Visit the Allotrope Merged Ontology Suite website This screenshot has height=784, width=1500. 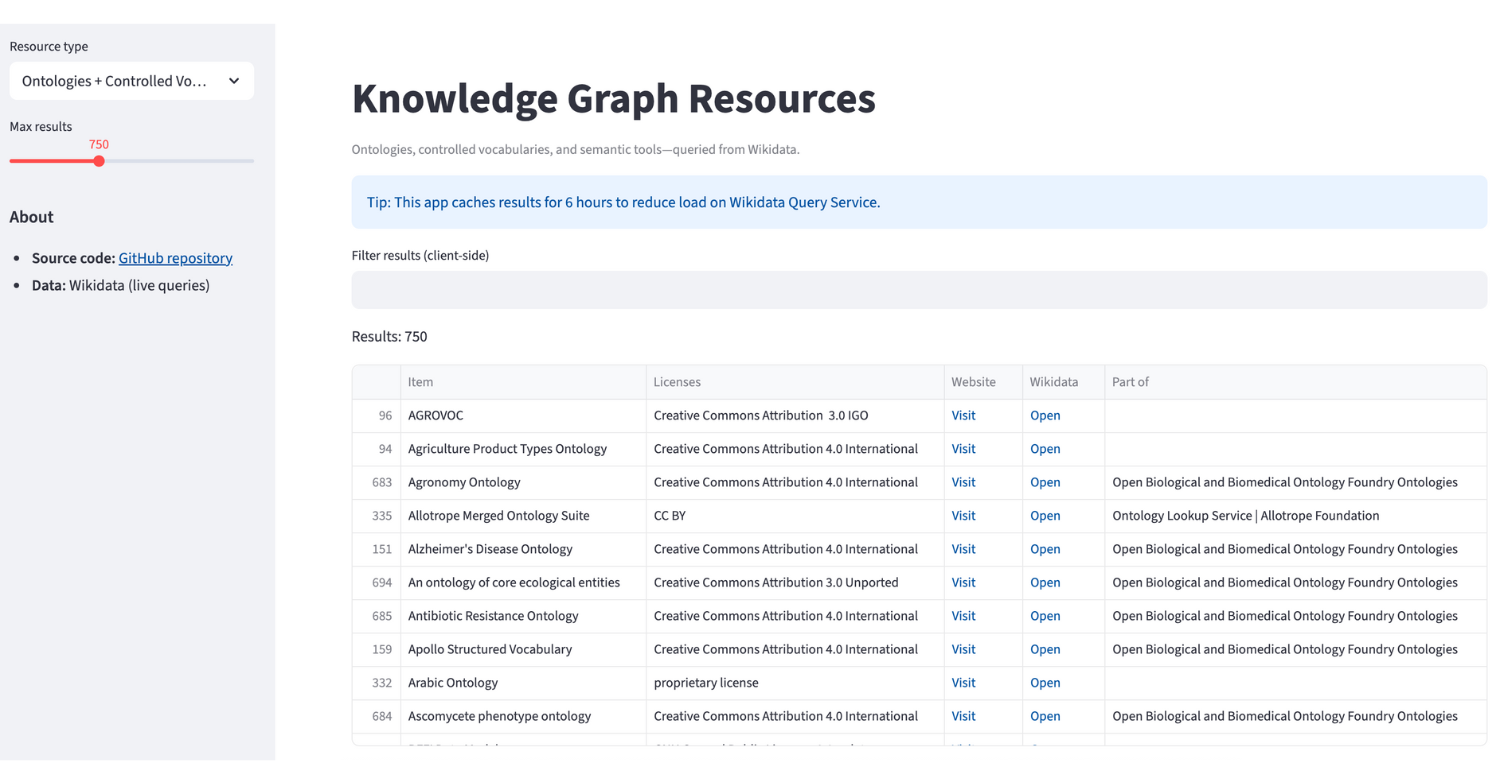[x=962, y=515]
